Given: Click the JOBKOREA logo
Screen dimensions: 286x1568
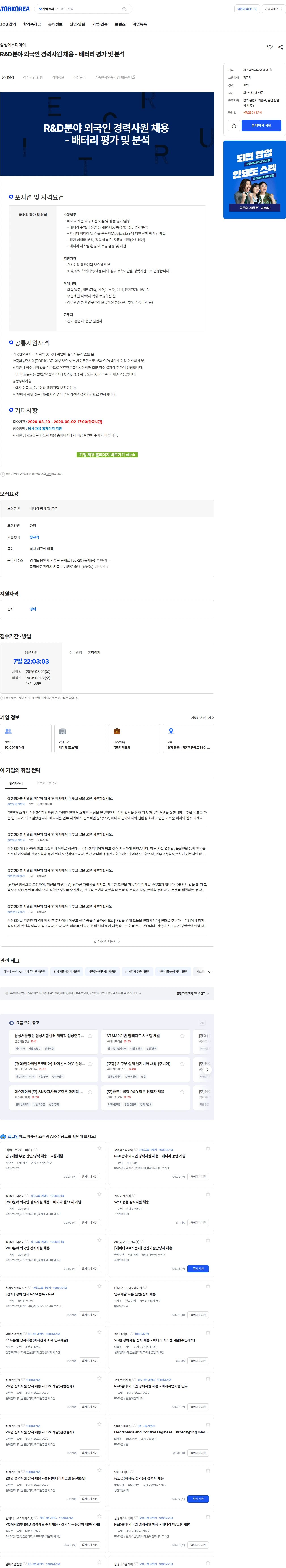Looking at the screenshot, I should pyautogui.click(x=15, y=9).
